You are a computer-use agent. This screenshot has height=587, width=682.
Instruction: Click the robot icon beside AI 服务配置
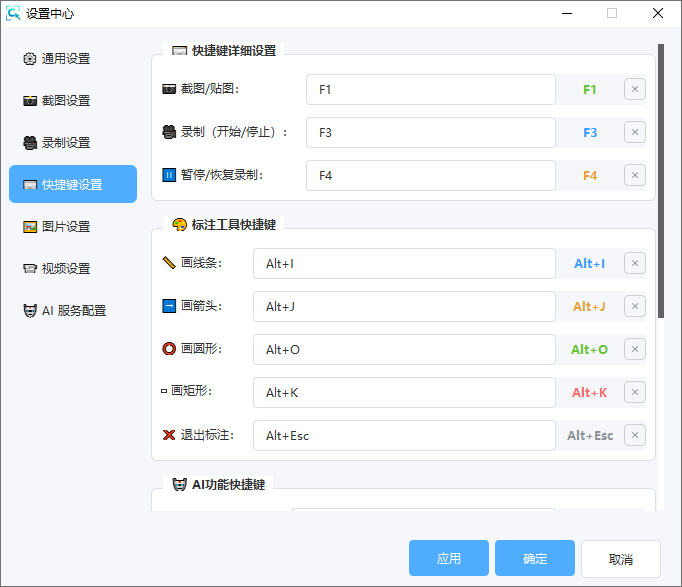coord(30,310)
